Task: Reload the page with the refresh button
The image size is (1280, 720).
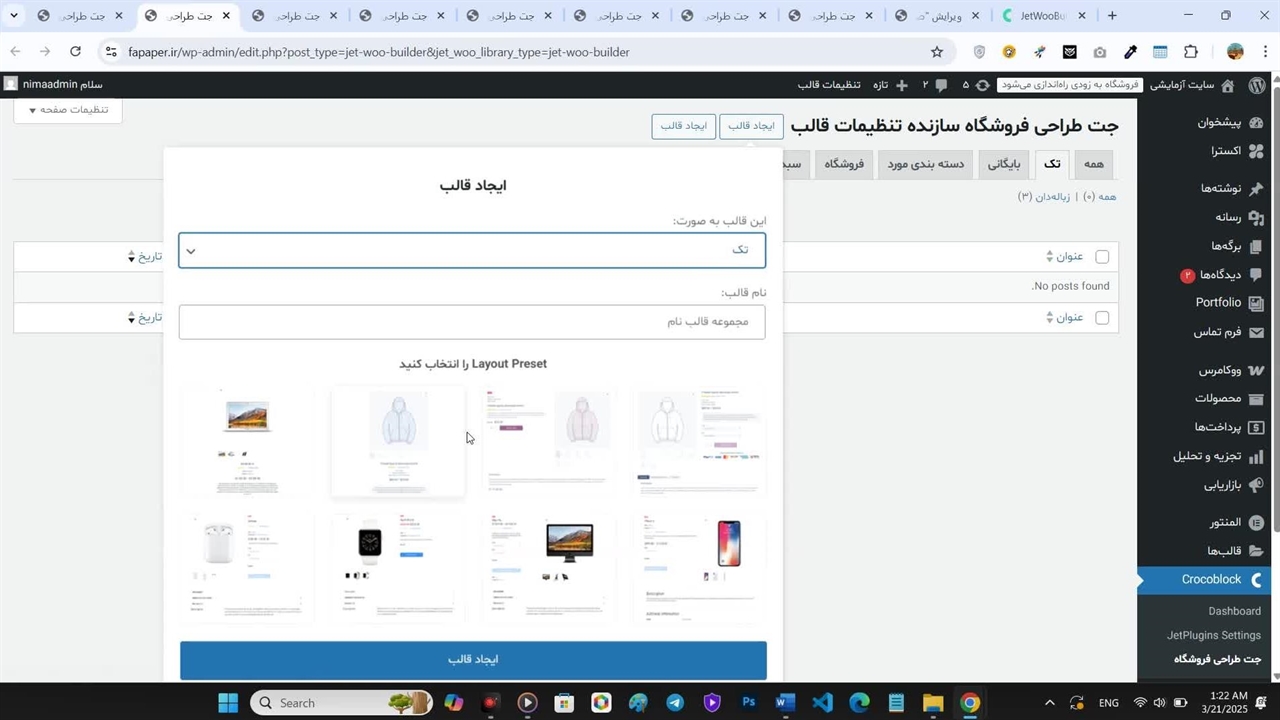Action: click(75, 52)
